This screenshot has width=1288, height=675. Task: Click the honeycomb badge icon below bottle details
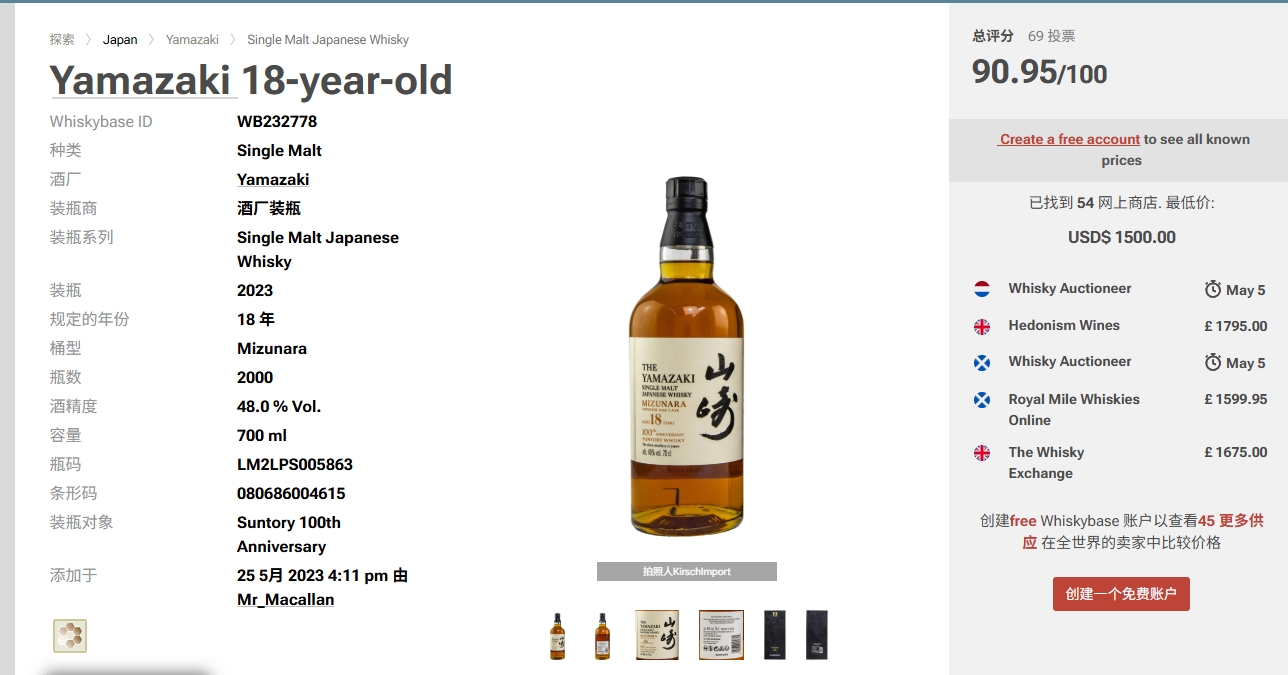(x=70, y=636)
